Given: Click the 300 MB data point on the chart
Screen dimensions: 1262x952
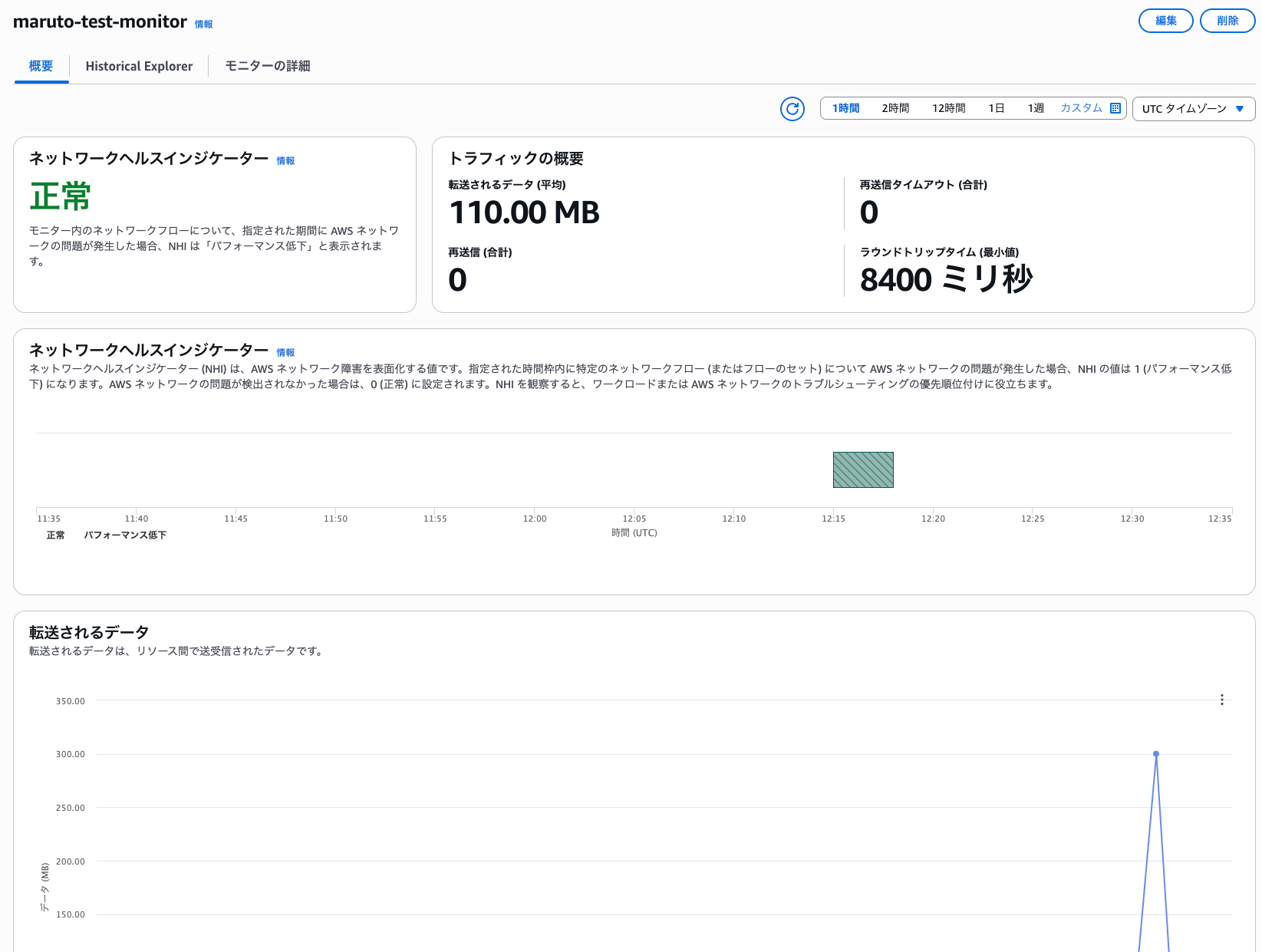Looking at the screenshot, I should click(x=1156, y=754).
